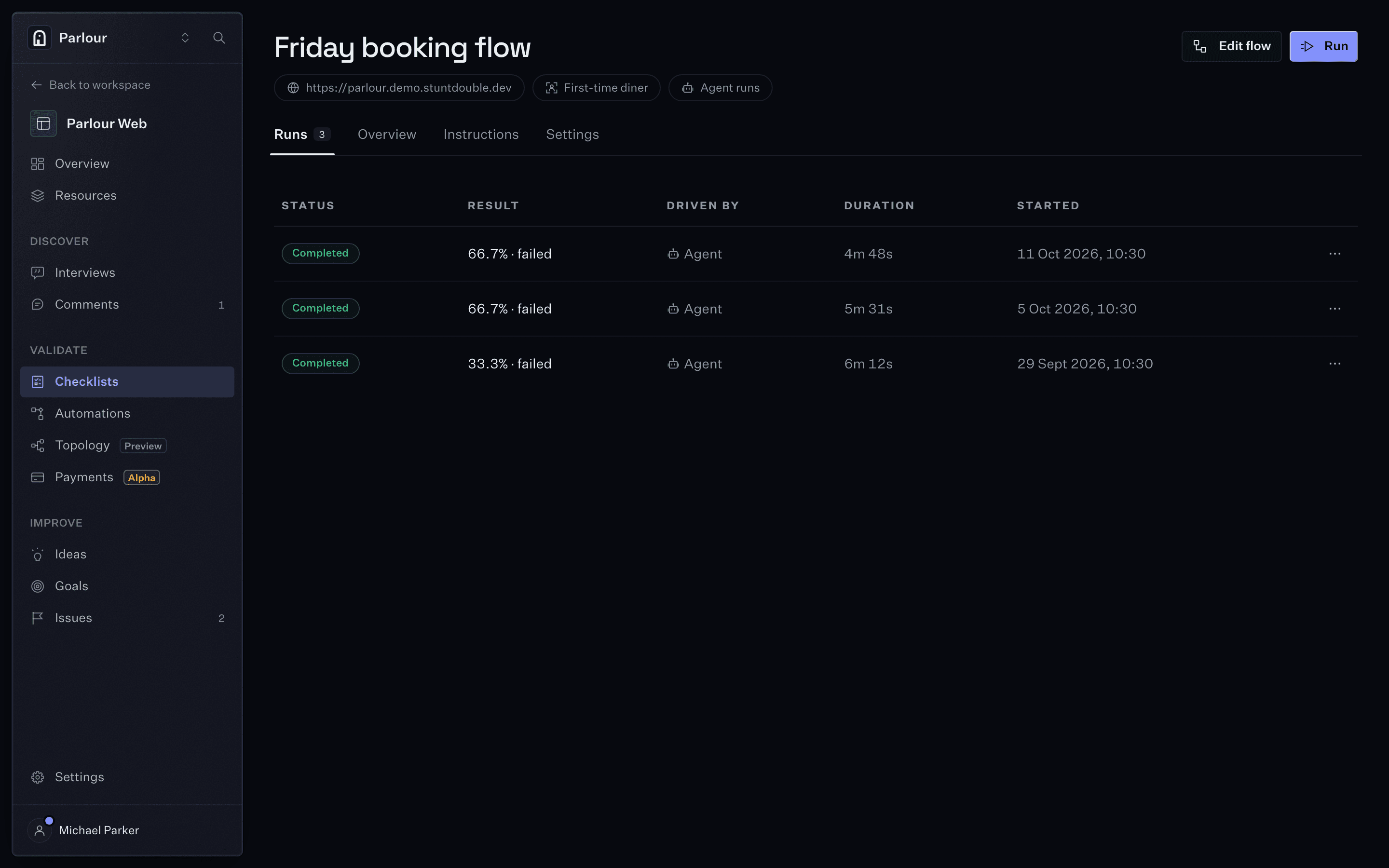
Task: Expand the Parlour workspace switcher chevrons
Action: [185, 38]
